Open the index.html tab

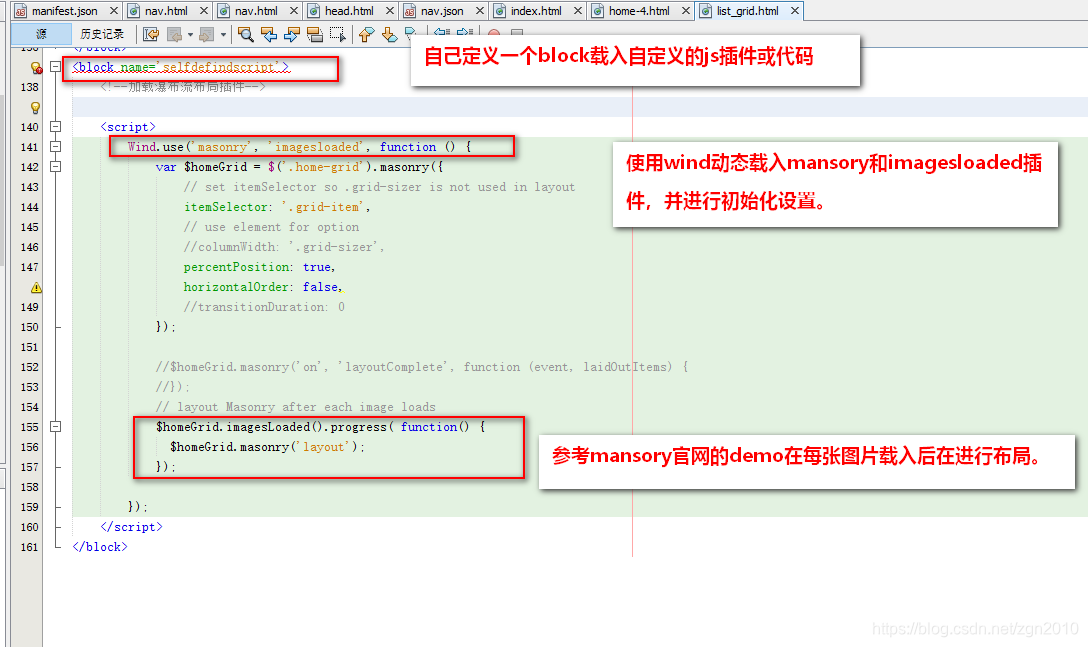[x=536, y=11]
